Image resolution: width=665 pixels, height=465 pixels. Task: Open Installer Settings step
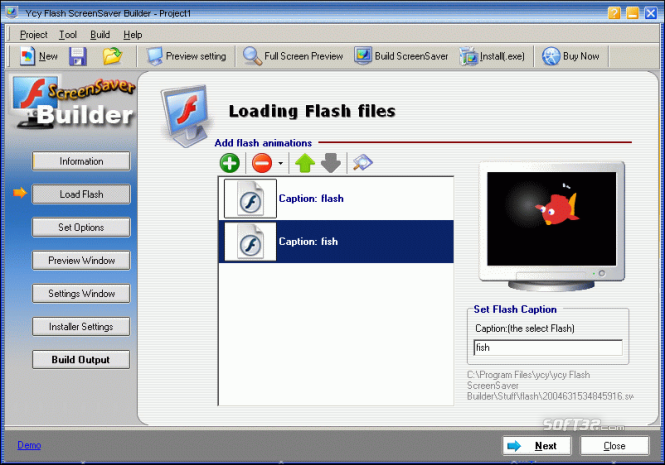[81, 327]
